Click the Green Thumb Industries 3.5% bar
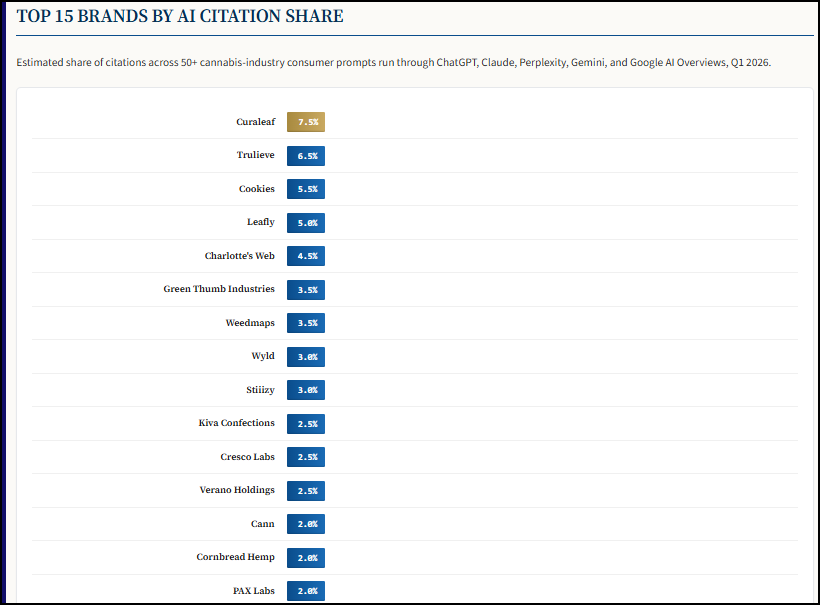The height and width of the screenshot is (605, 820). click(x=306, y=290)
